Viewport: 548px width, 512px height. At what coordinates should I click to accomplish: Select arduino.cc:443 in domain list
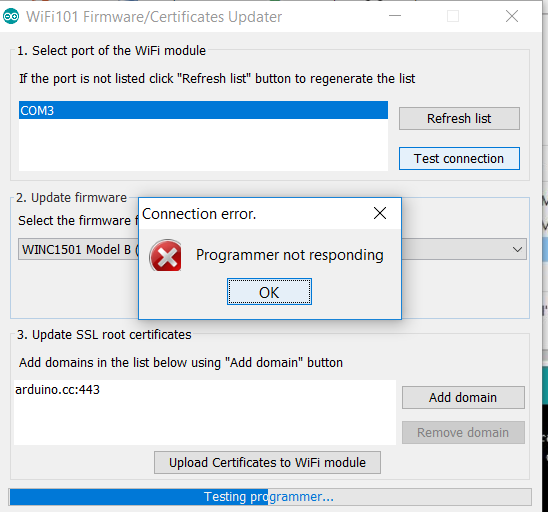pos(57,389)
